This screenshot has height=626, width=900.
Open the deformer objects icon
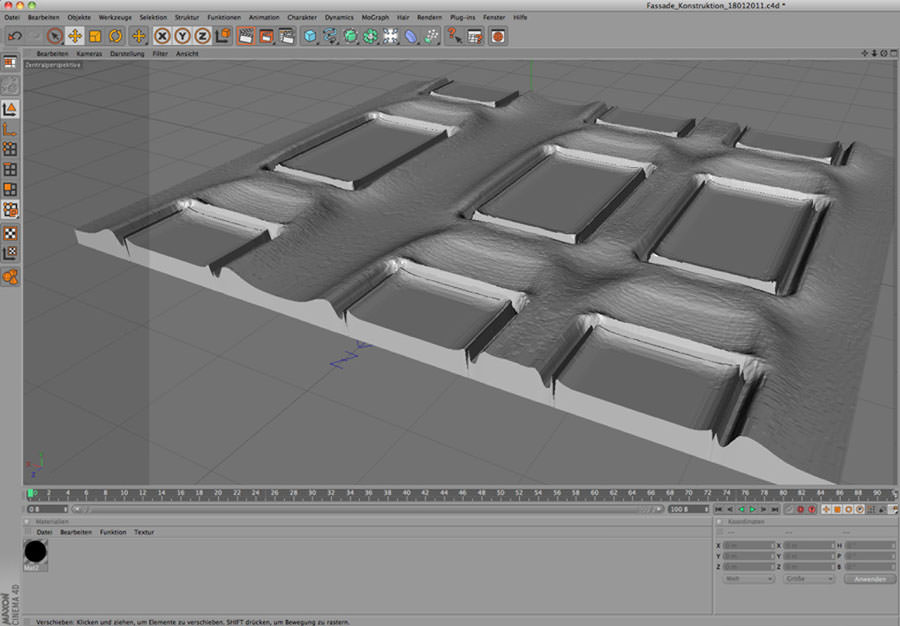click(x=411, y=36)
